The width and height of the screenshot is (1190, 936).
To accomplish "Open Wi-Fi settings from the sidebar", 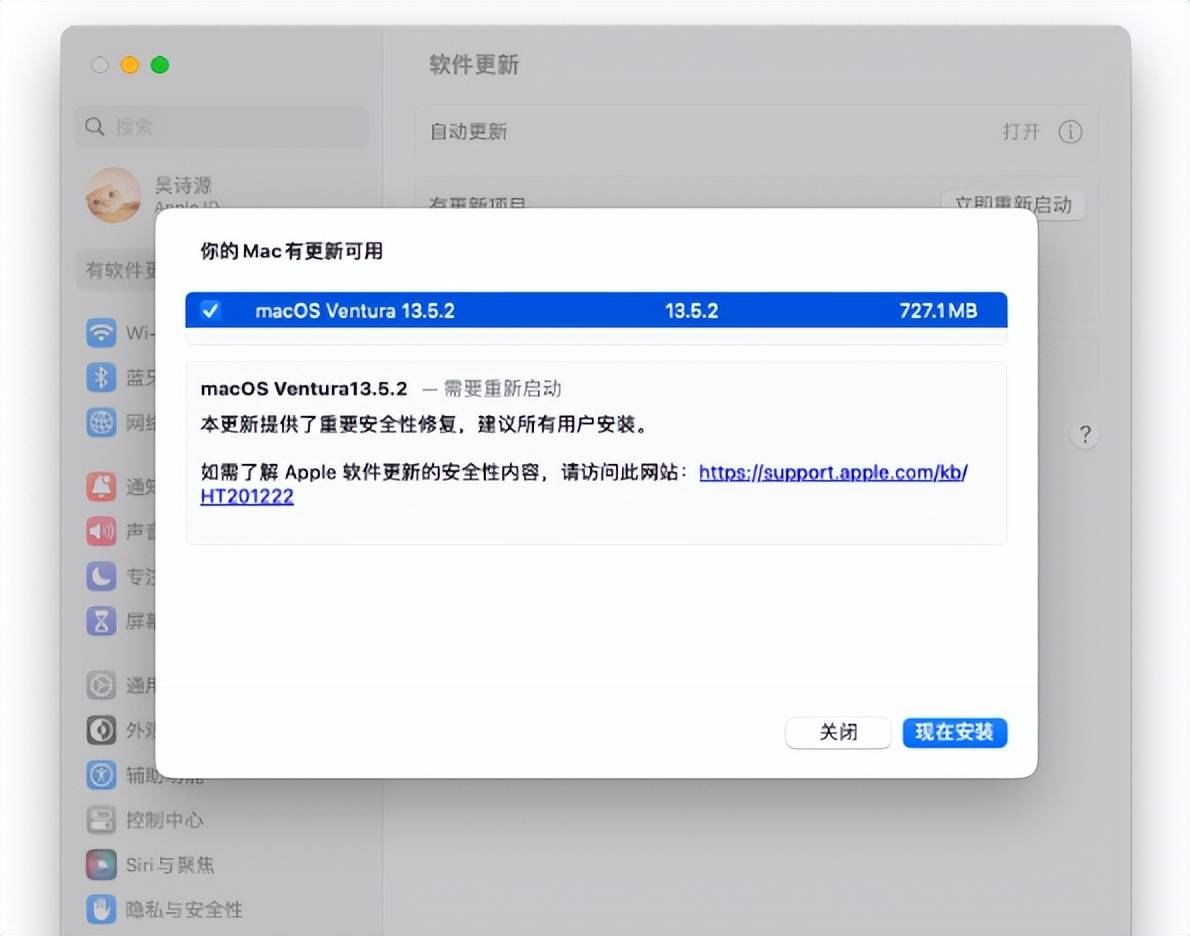I will pos(101,333).
